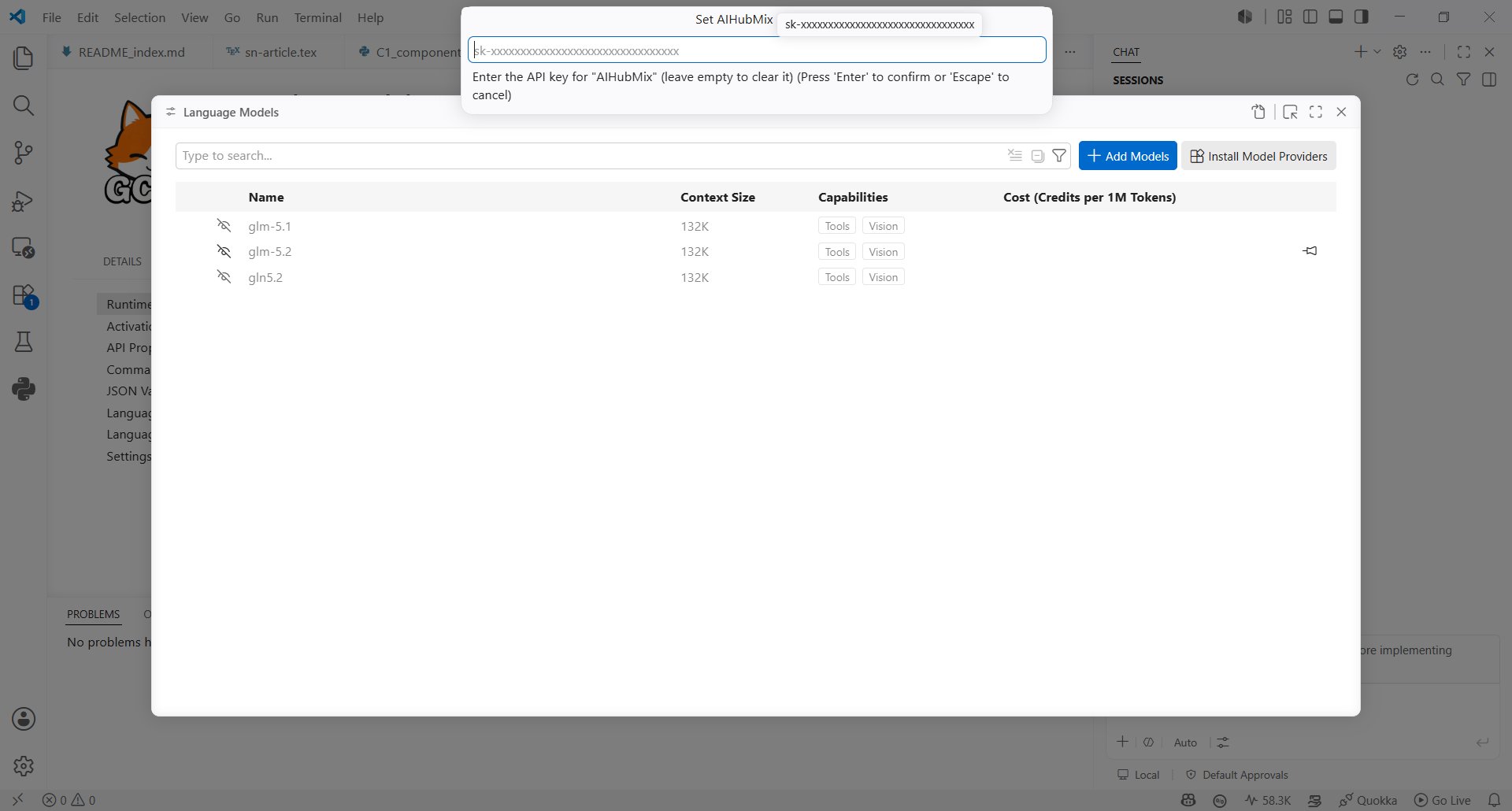Move Language Models editor to a new window

1290,112
